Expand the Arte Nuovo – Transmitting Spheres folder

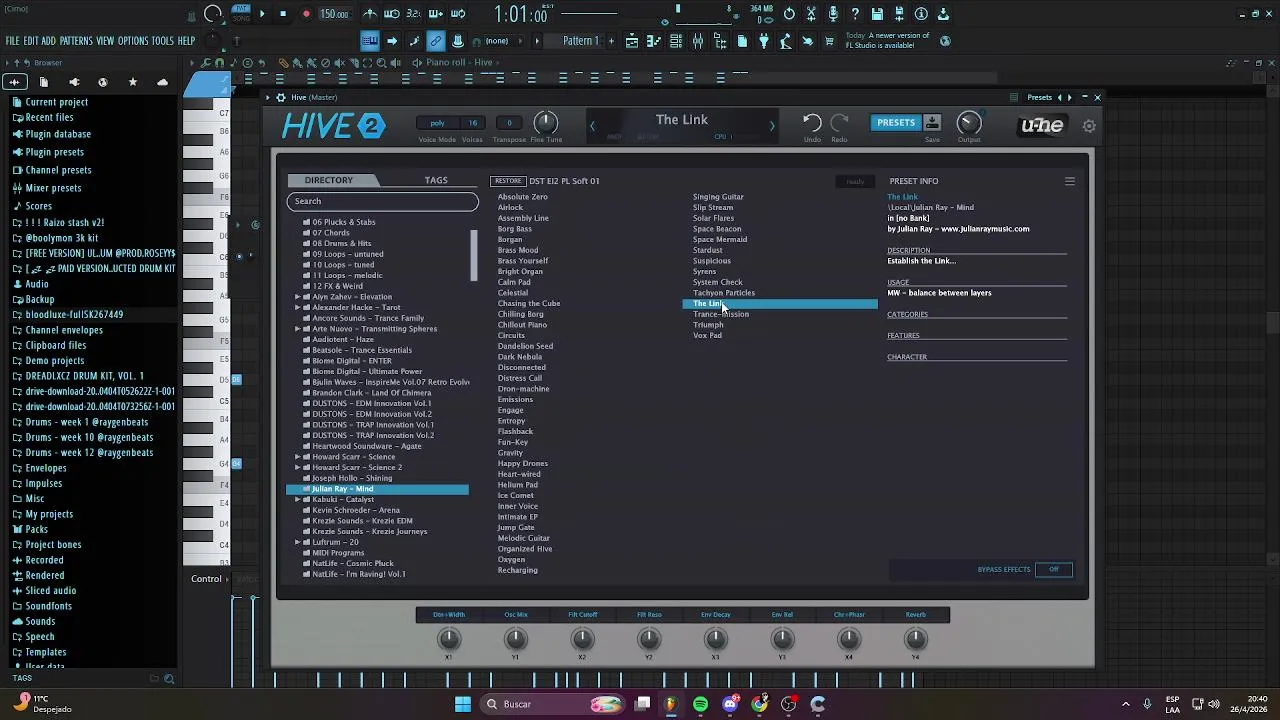297,329
